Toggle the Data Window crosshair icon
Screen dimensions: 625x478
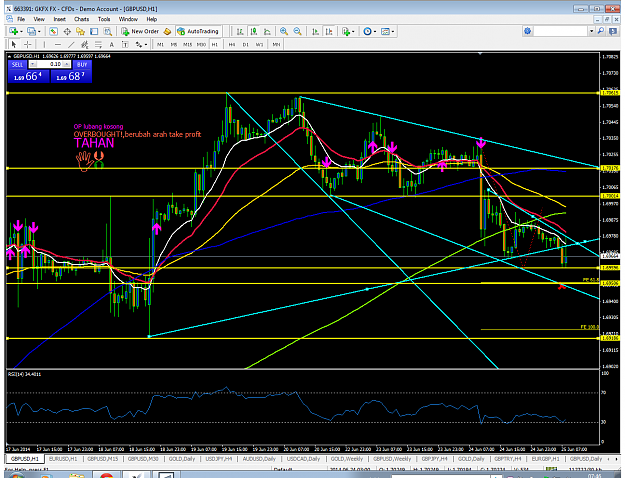[x=67, y=31]
